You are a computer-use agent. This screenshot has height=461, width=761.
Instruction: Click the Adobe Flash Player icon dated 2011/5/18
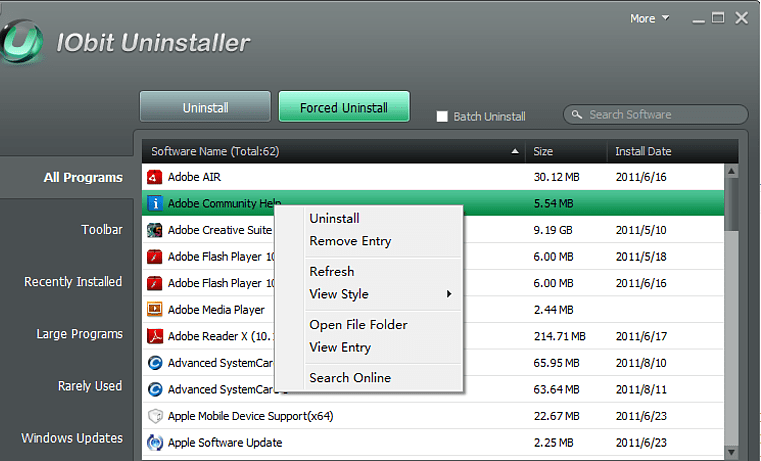[154, 256]
